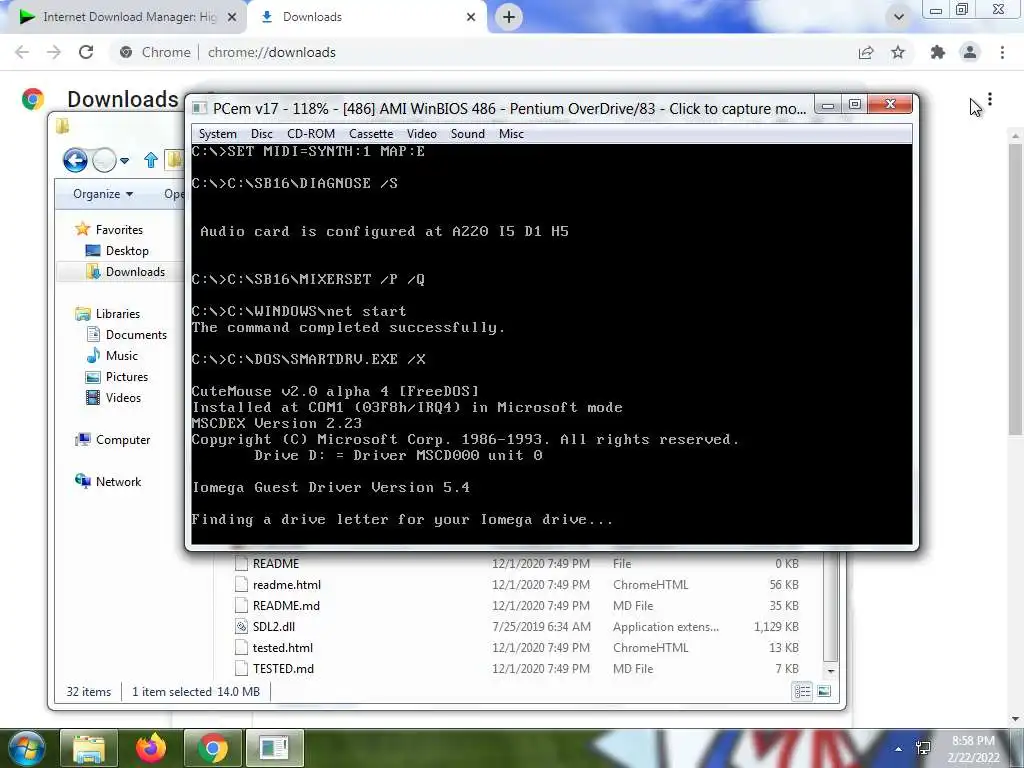Open Explorer recent locations dropdown arrow
Screen dimensions: 1024x768
(125, 160)
